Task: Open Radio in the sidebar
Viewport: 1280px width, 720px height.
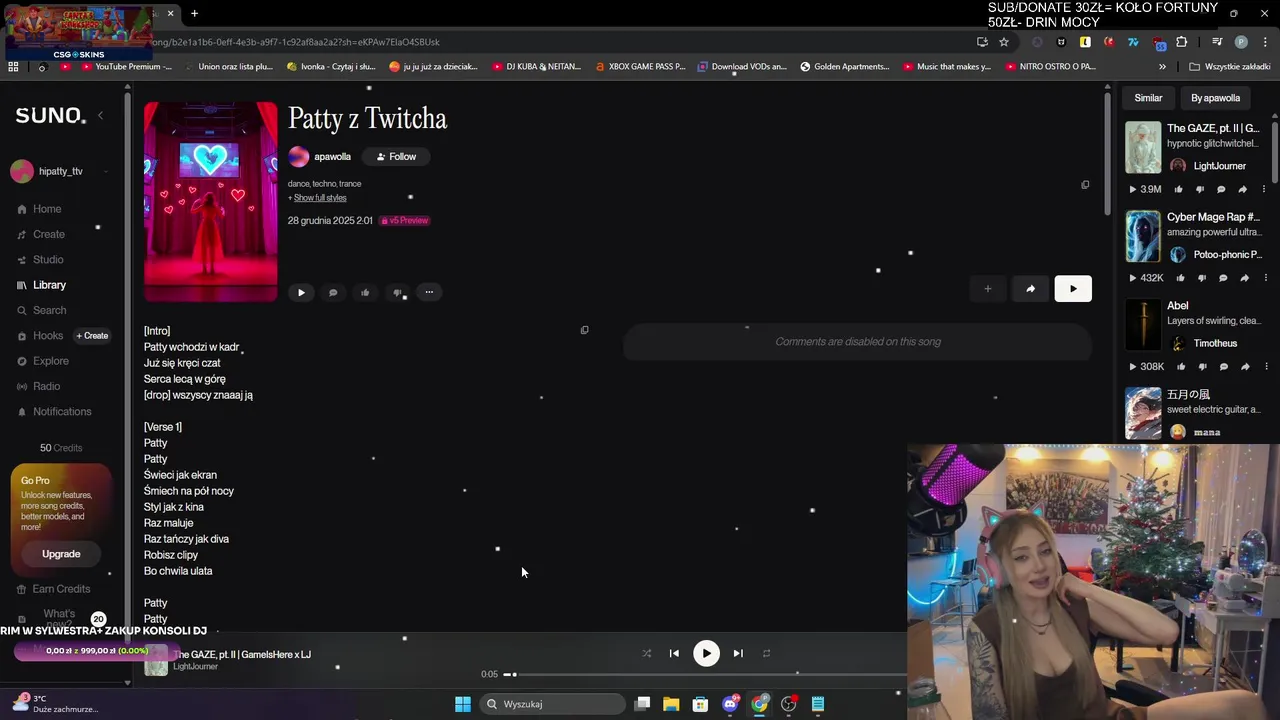Action: (46, 386)
